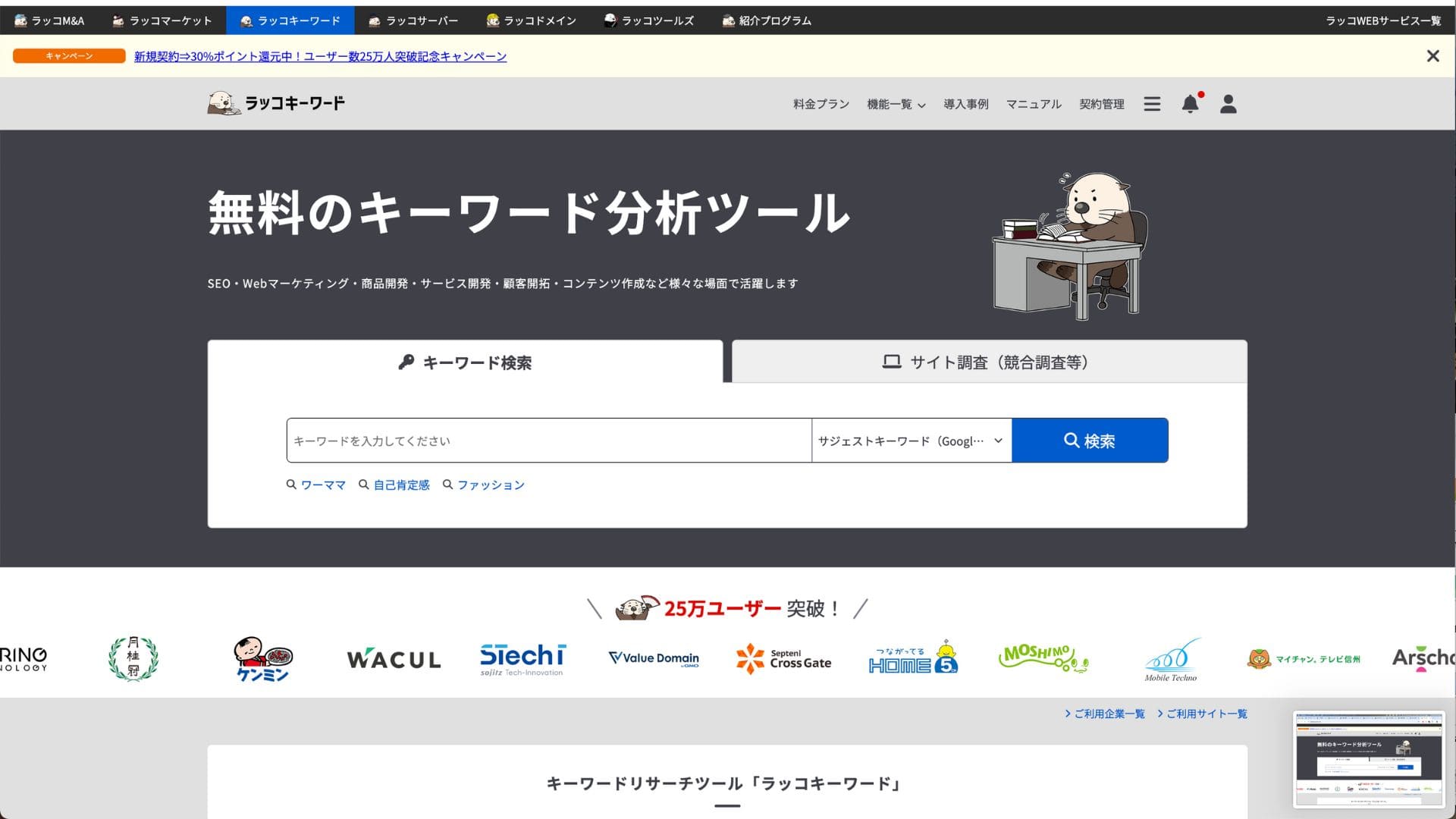Click the 月桂冠 company logo

[133, 657]
